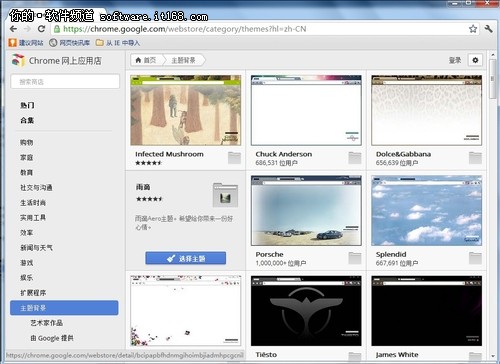Click the home icon in breadcrumb 首页
Viewport: 500px width, 364px height.
138,60
